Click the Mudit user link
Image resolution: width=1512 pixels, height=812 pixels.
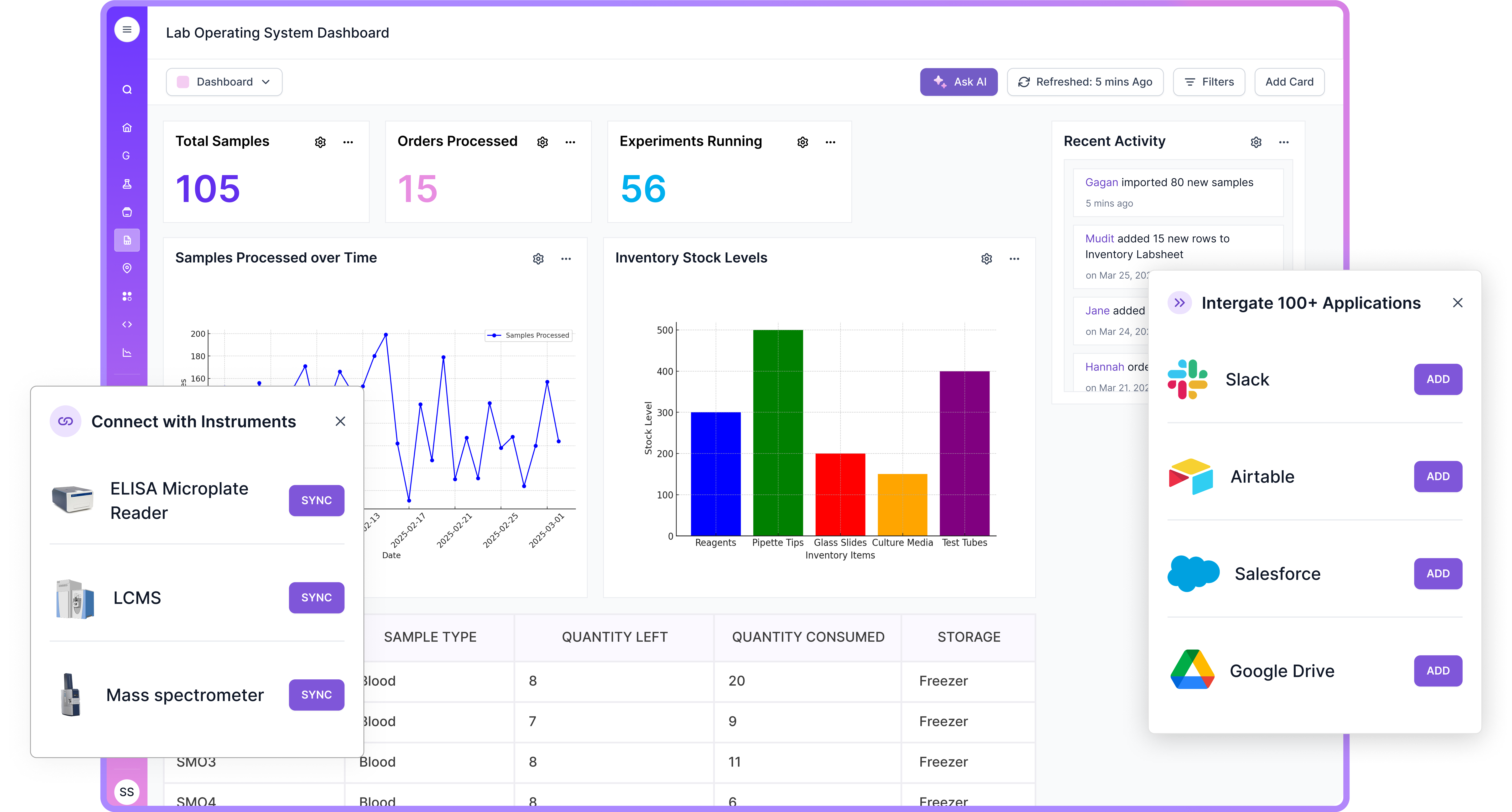point(1099,239)
